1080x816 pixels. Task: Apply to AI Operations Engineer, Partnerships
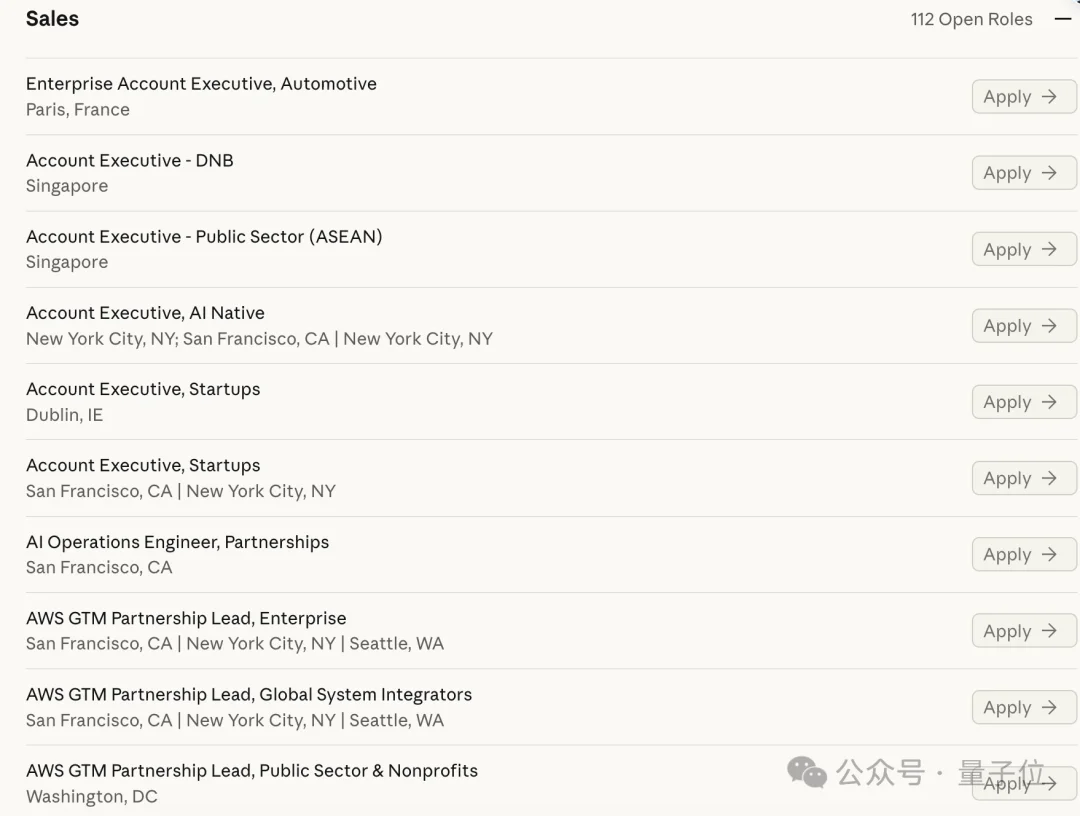1024,554
